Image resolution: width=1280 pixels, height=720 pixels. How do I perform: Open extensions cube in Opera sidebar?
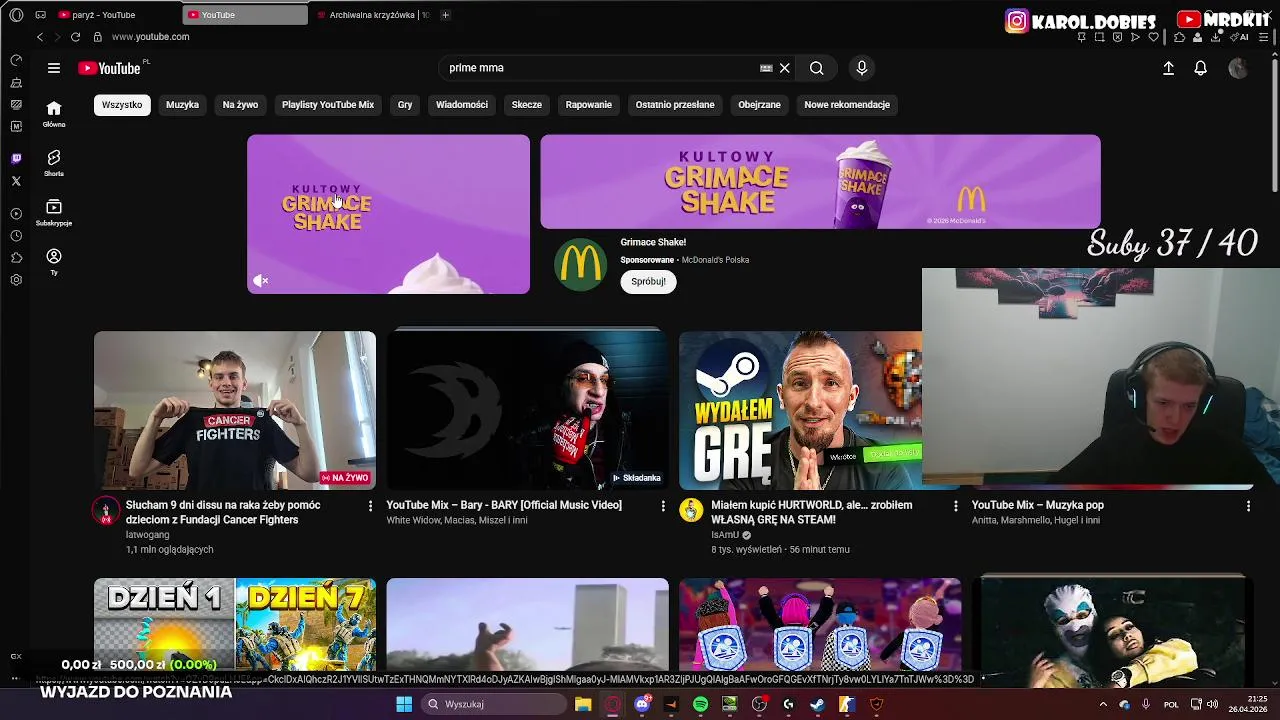point(16,258)
